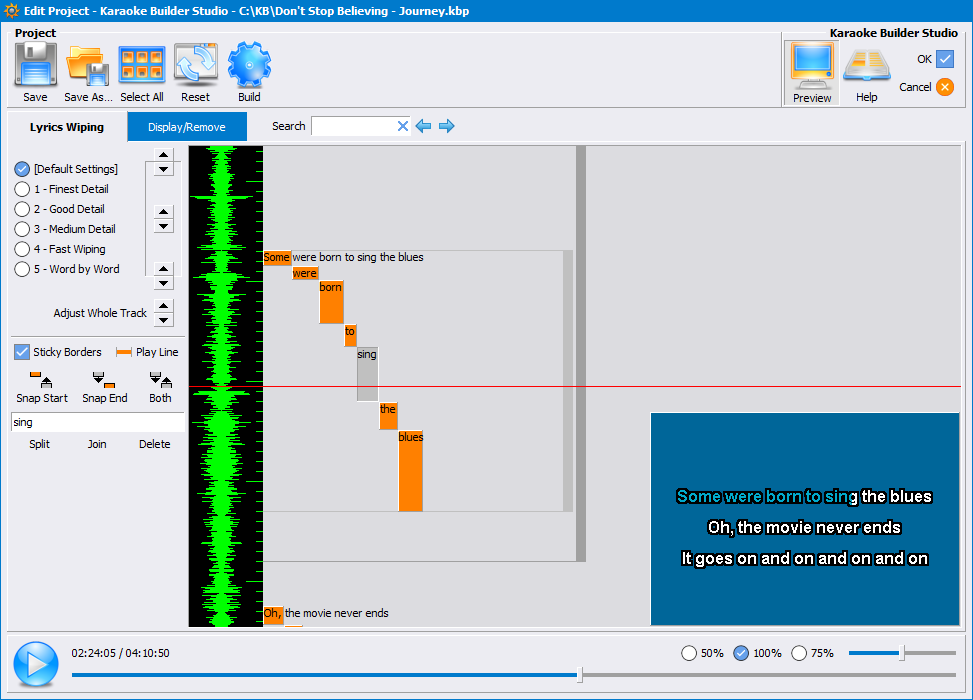Click the Both snap icon
The image size is (973, 700).
[x=161, y=379]
